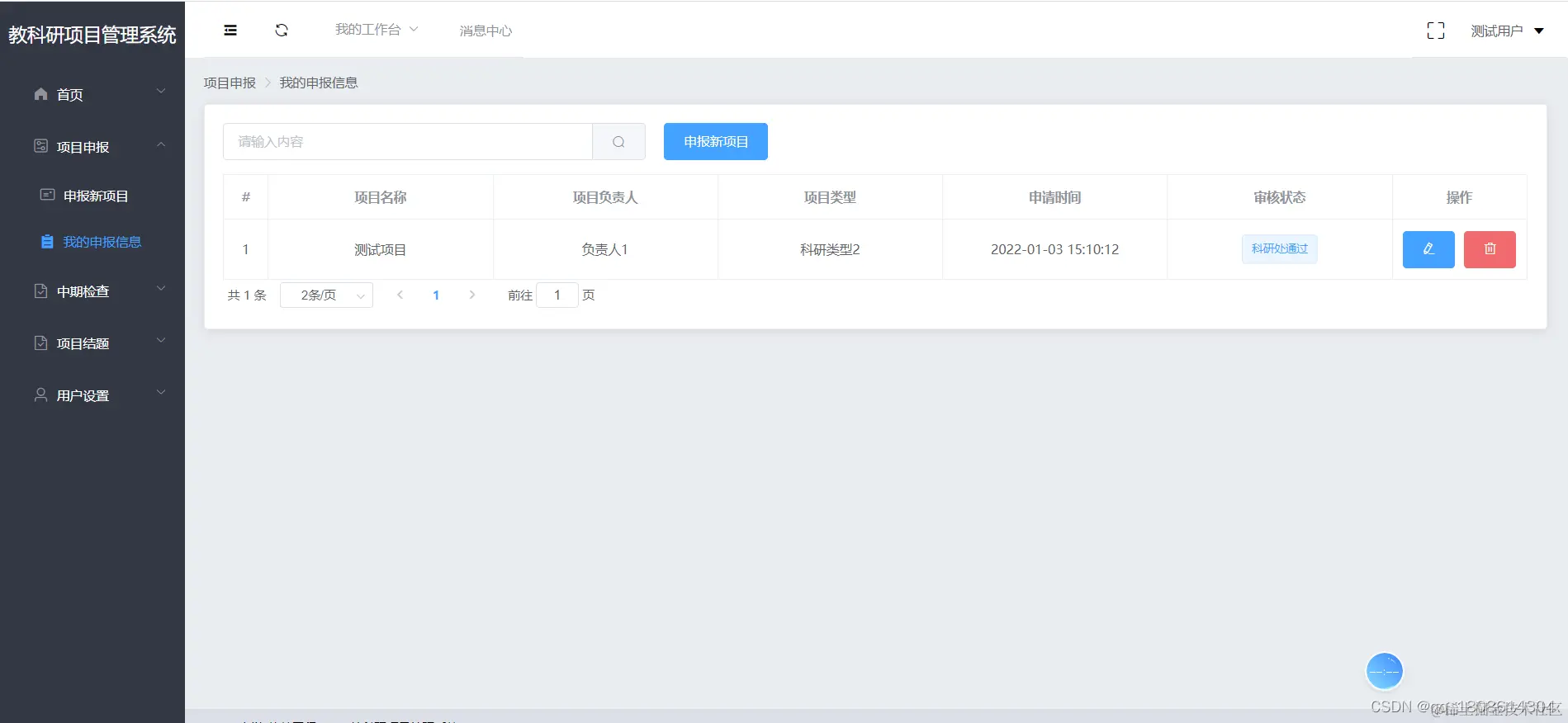Screen dimensions: 1568x723
Task: Click the 项目名称 column header
Action: pyautogui.click(x=380, y=197)
